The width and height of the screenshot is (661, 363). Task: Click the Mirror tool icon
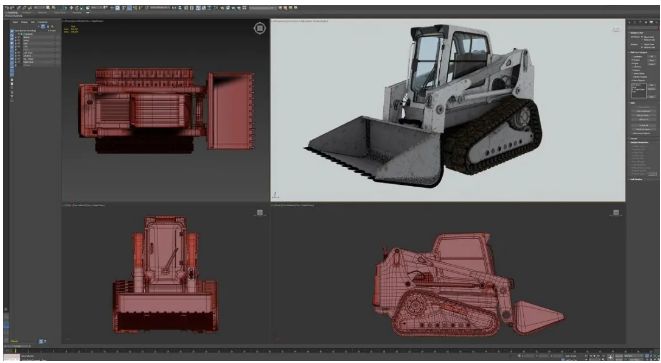[x=174, y=8]
